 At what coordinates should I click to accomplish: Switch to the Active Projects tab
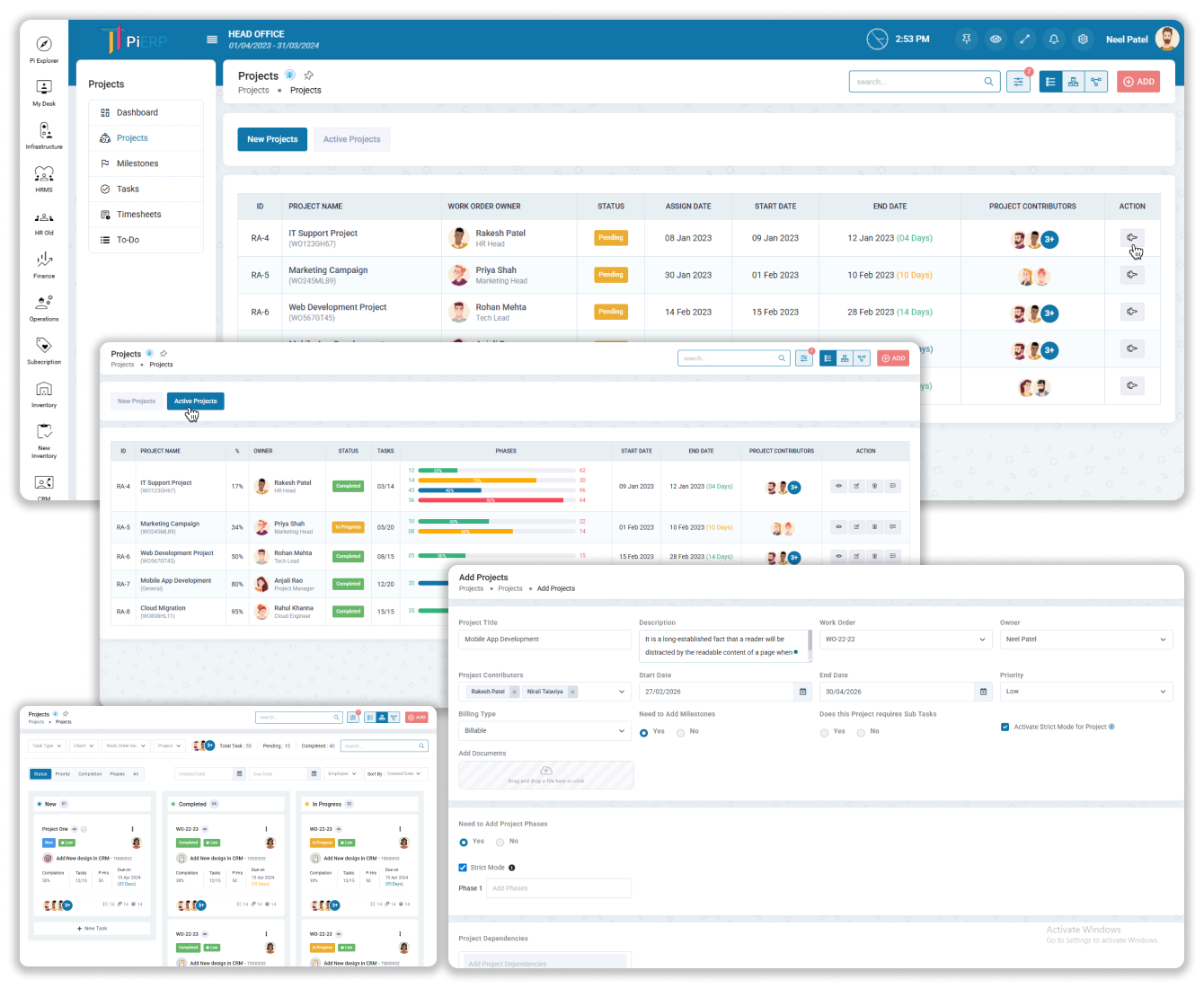[x=351, y=139]
